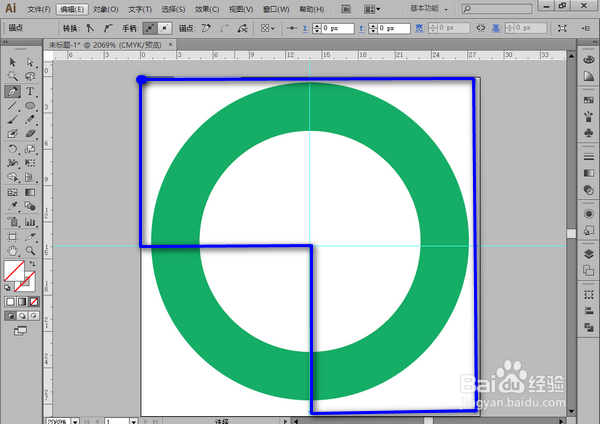Switch to the 未标题-1 document tab
The height and width of the screenshot is (424, 600).
click(x=105, y=45)
